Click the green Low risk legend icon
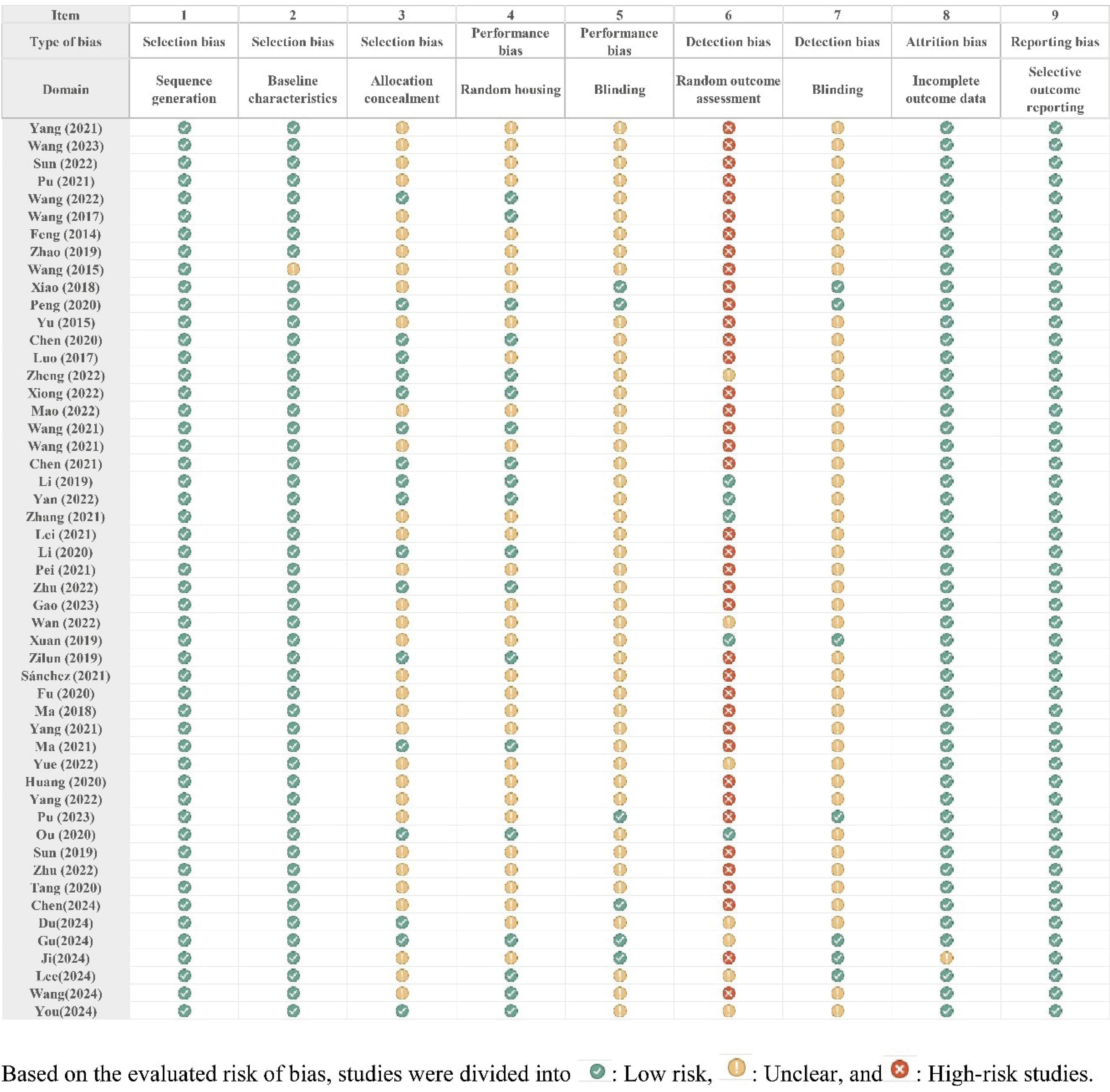 pyautogui.click(x=597, y=1070)
